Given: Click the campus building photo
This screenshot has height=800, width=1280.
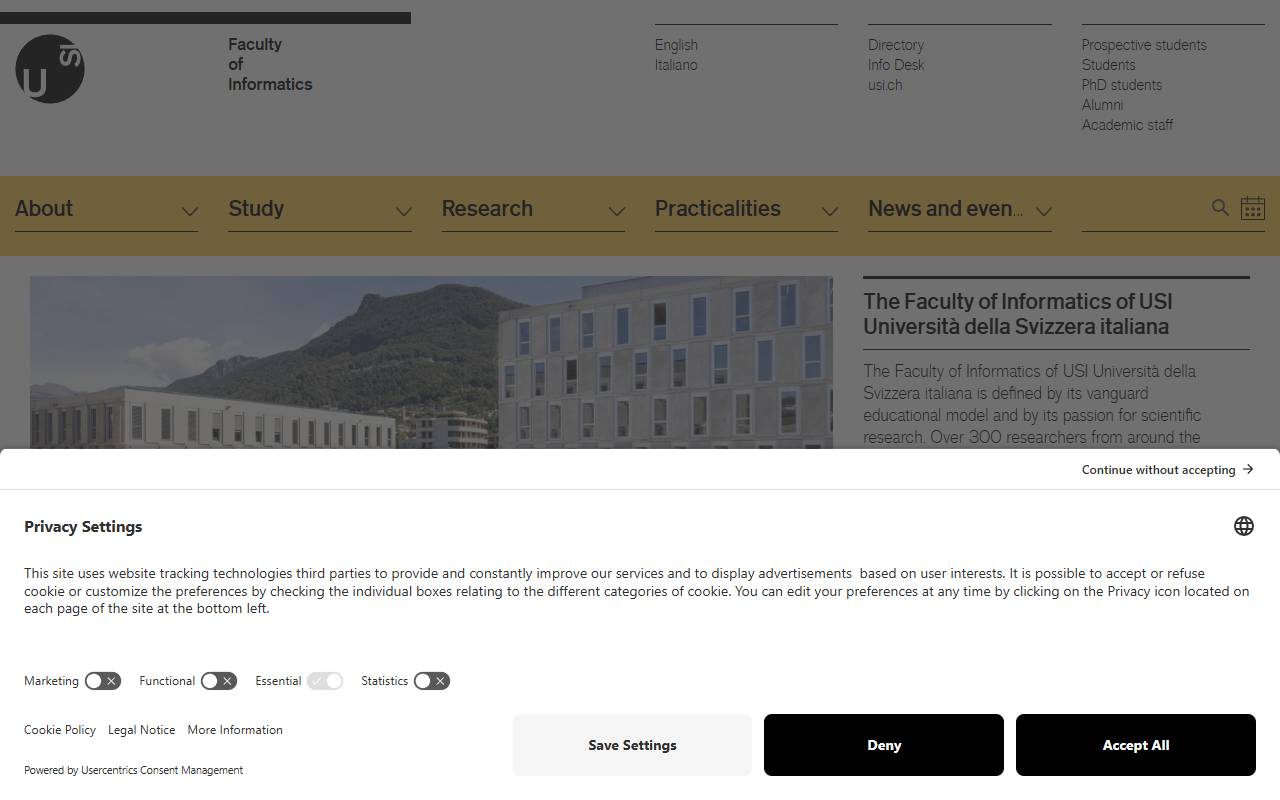Looking at the screenshot, I should tap(431, 362).
